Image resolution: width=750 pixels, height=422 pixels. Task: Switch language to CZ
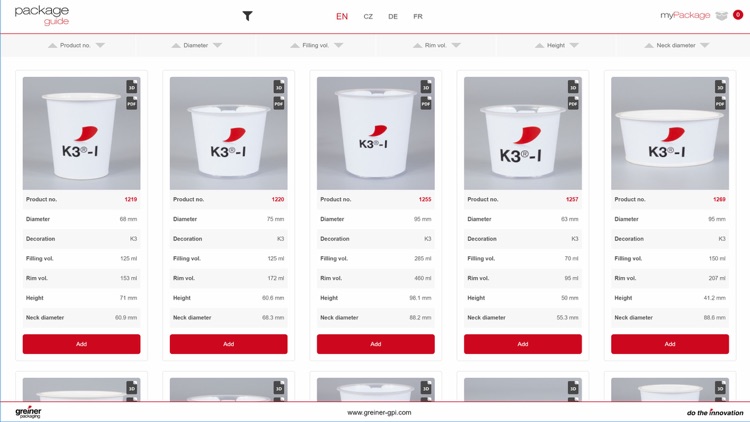pos(368,17)
